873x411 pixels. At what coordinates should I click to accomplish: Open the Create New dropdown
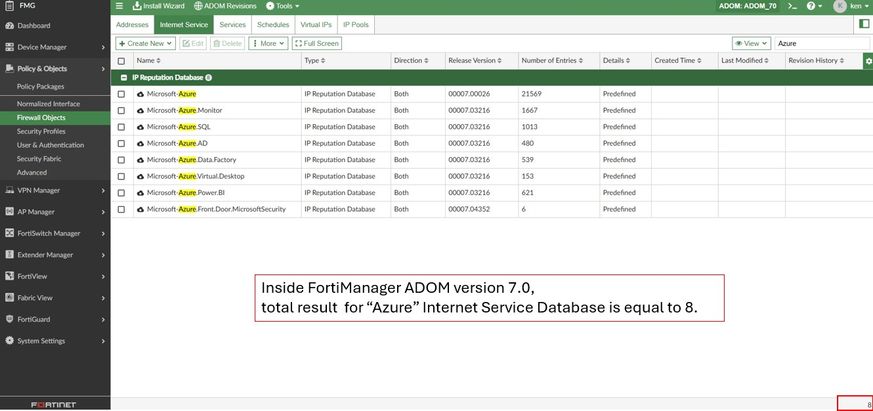(146, 44)
